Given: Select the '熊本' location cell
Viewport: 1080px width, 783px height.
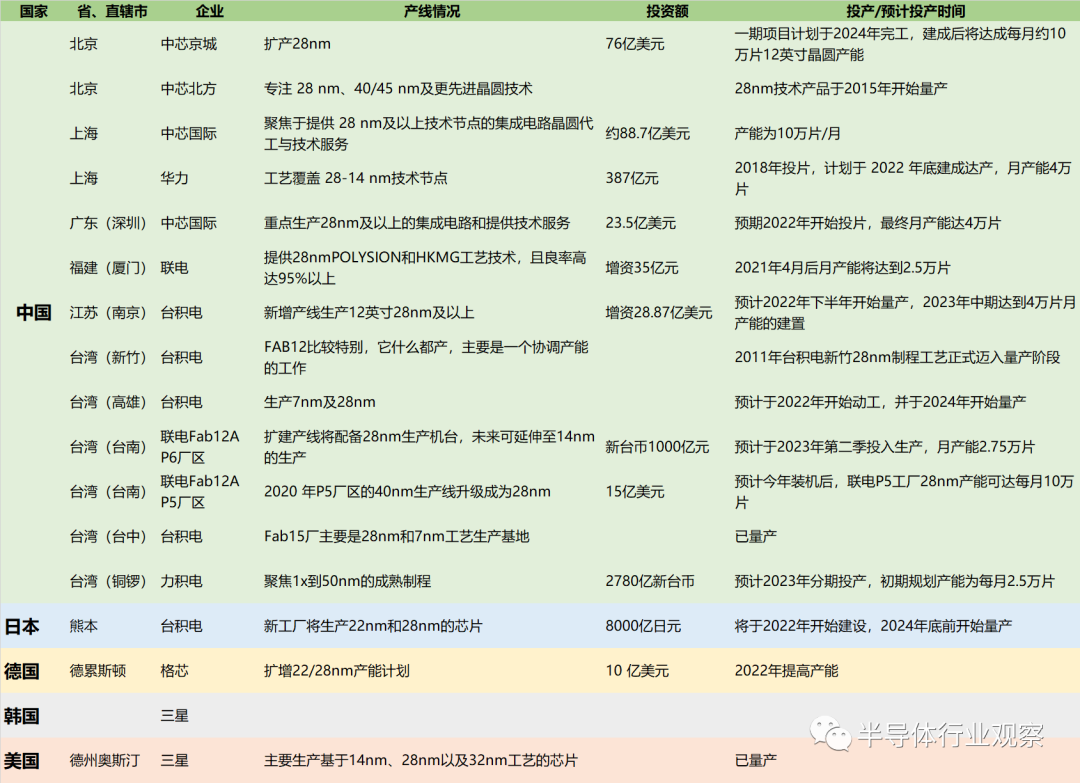Looking at the screenshot, I should click(x=83, y=626).
